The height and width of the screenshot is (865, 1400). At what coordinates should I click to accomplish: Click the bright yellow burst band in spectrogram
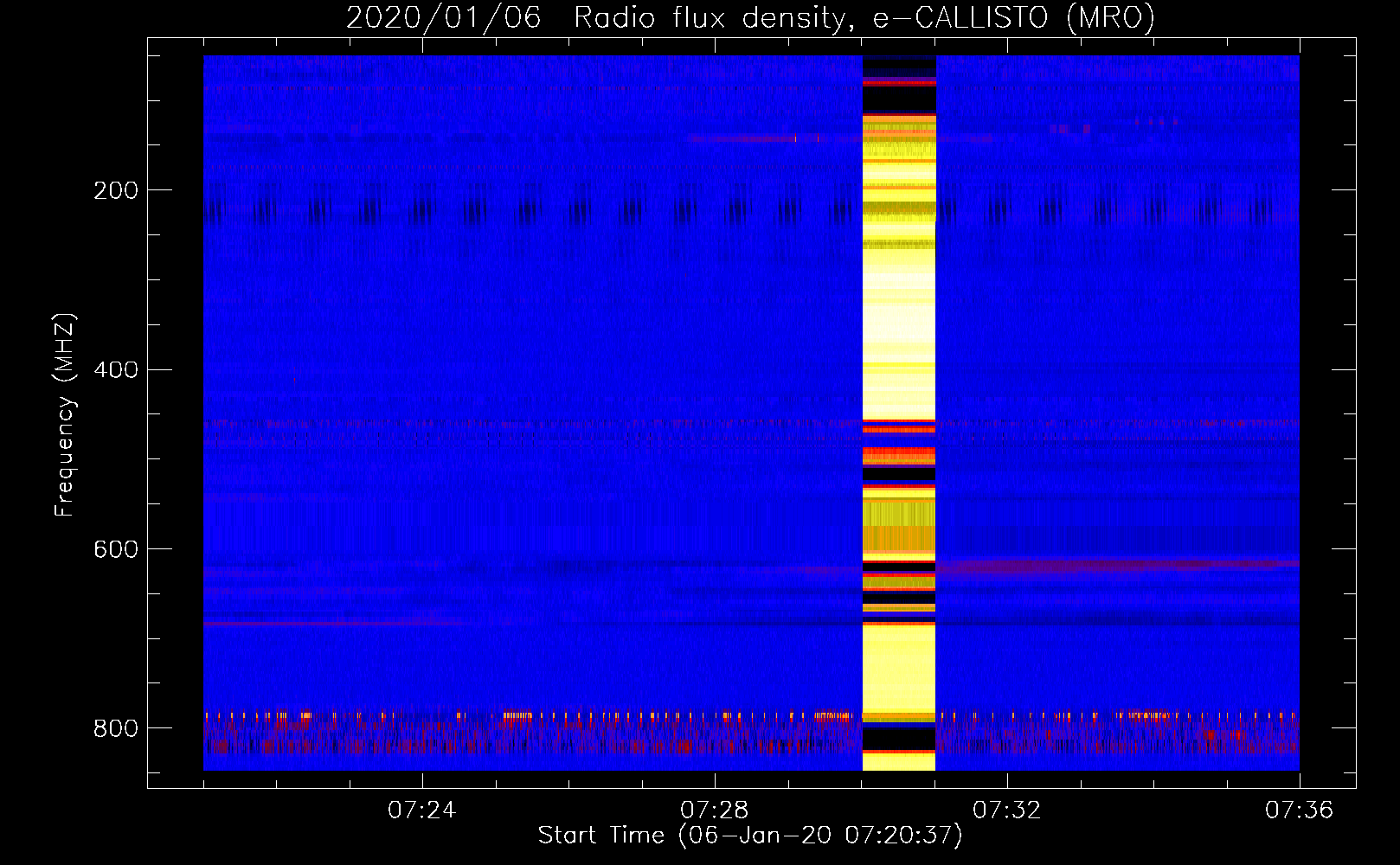(x=899, y=413)
